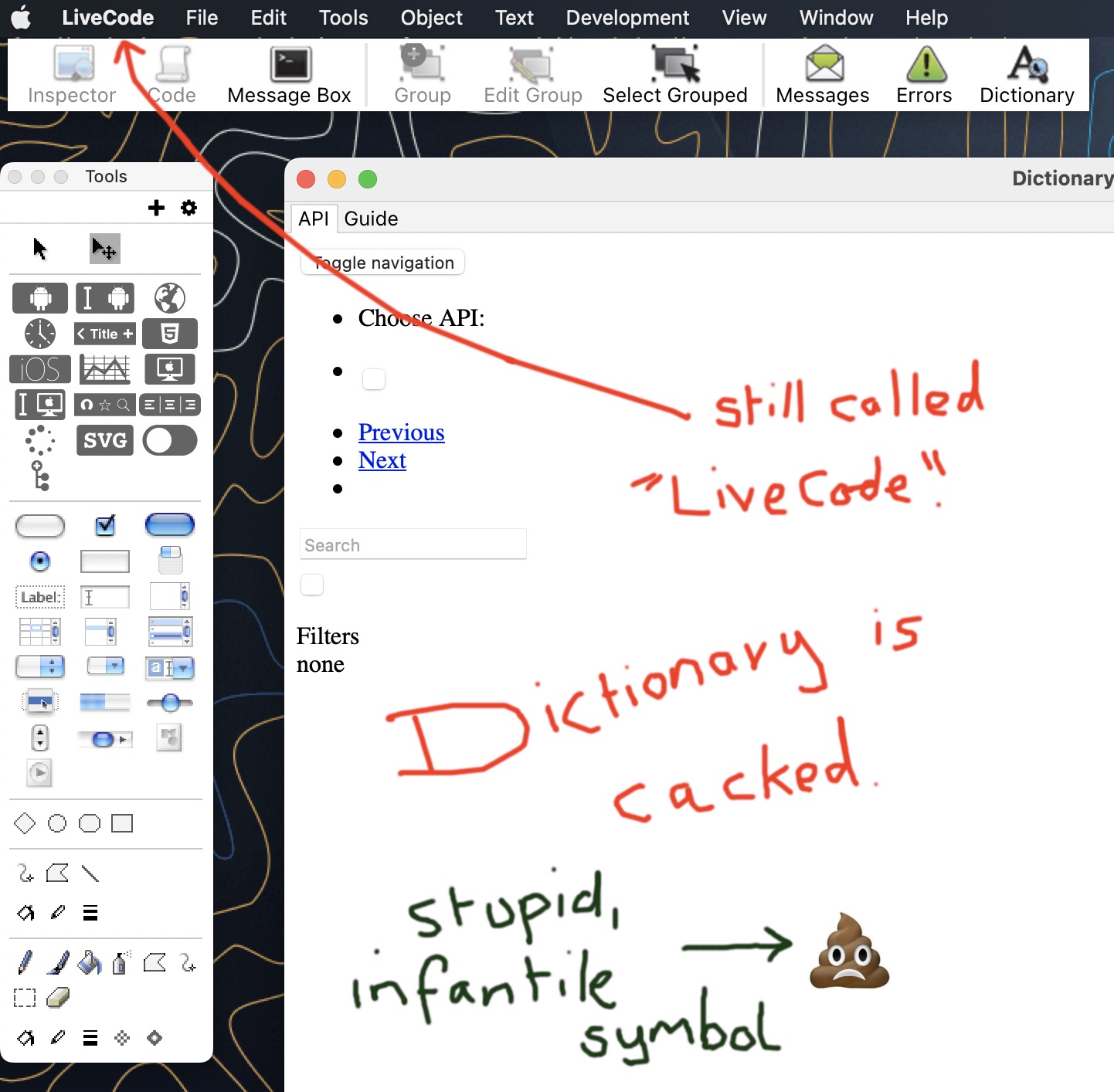This screenshot has height=1092, width=1114.
Task: Select the checkbox control in Tools
Action: pos(105,526)
